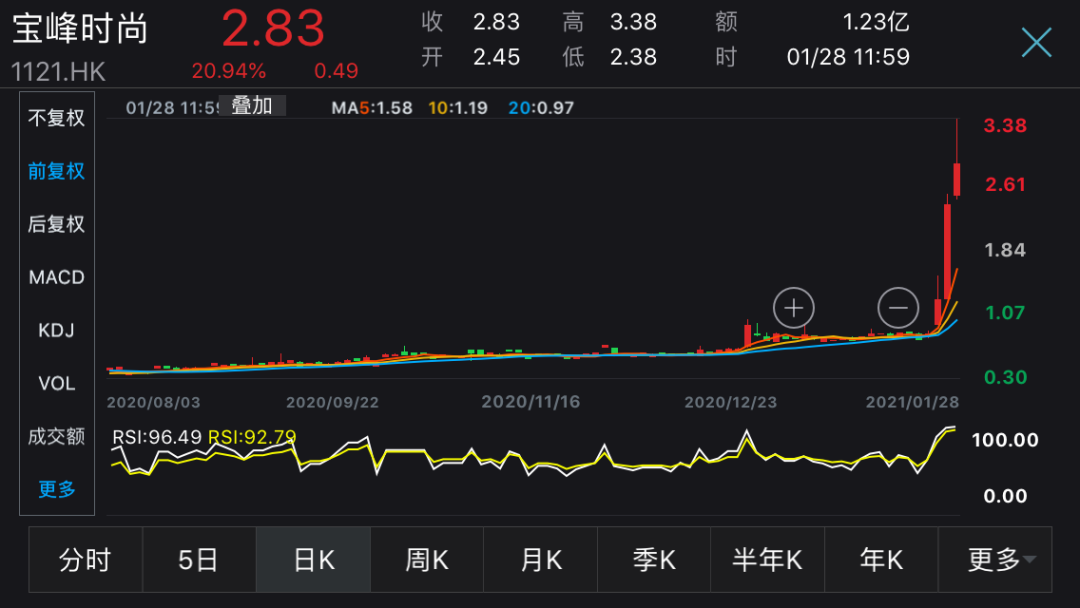
Task: Show the MACD indicator
Action: coord(57,277)
